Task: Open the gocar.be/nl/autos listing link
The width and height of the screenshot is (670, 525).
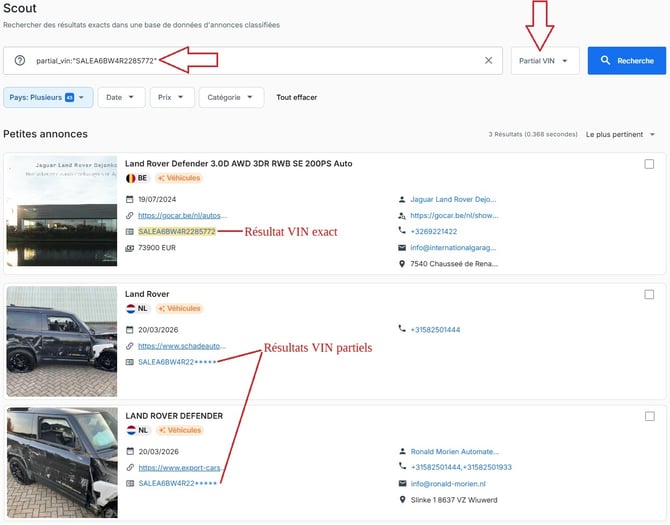Action: (182, 215)
